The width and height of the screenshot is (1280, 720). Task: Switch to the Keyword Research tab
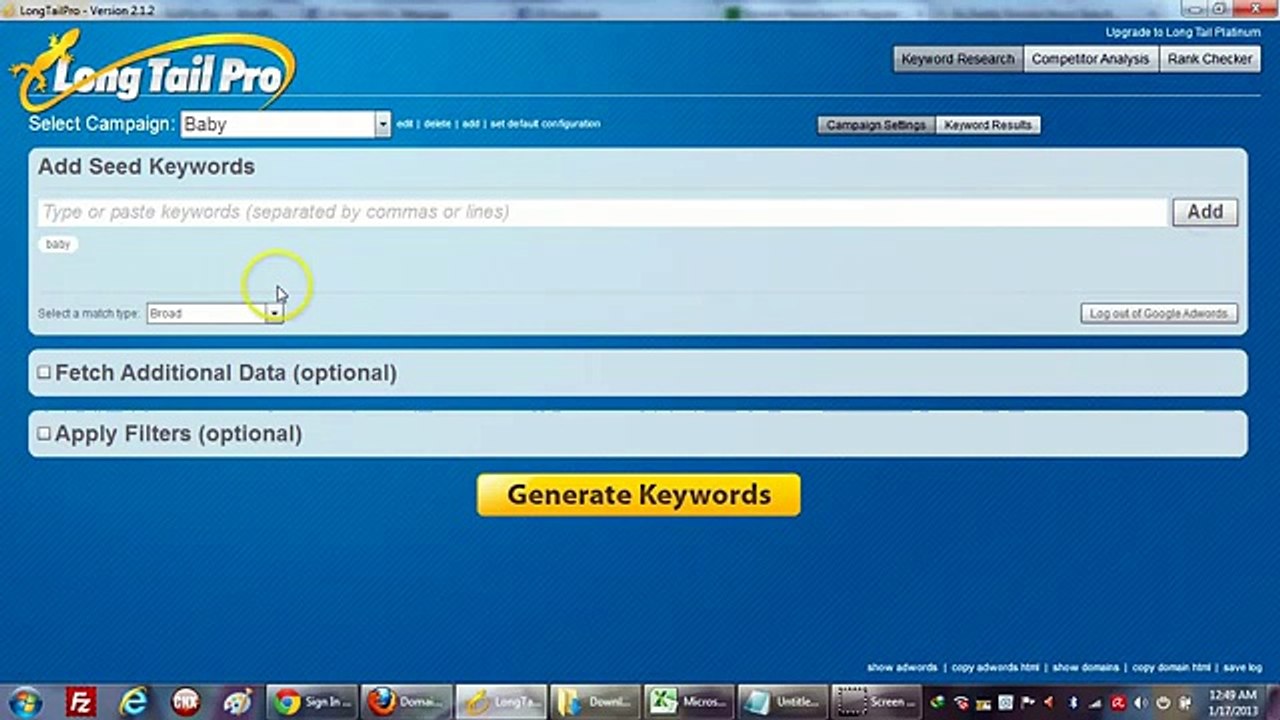[958, 59]
